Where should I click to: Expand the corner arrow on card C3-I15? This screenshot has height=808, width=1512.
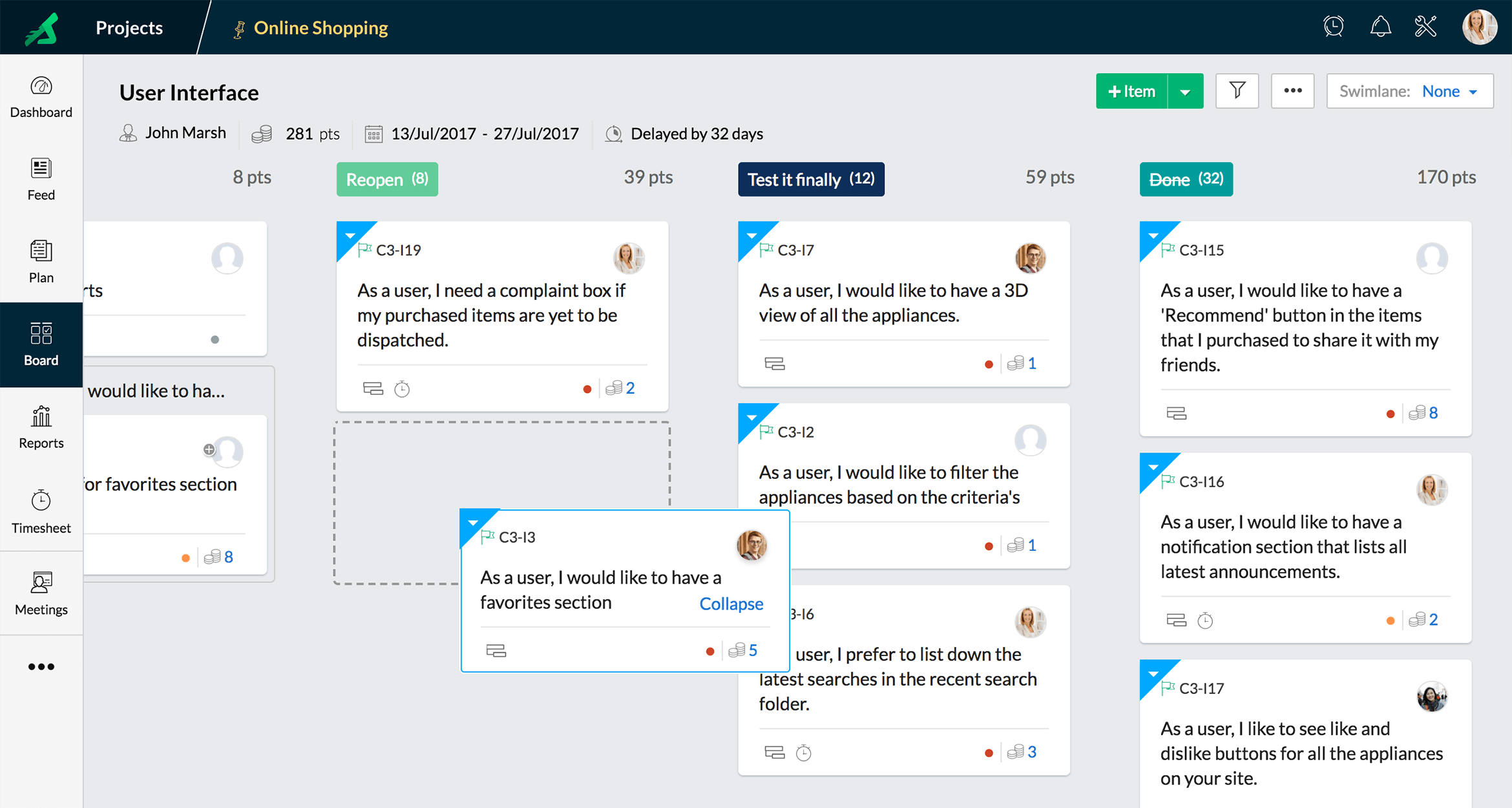click(x=1153, y=235)
